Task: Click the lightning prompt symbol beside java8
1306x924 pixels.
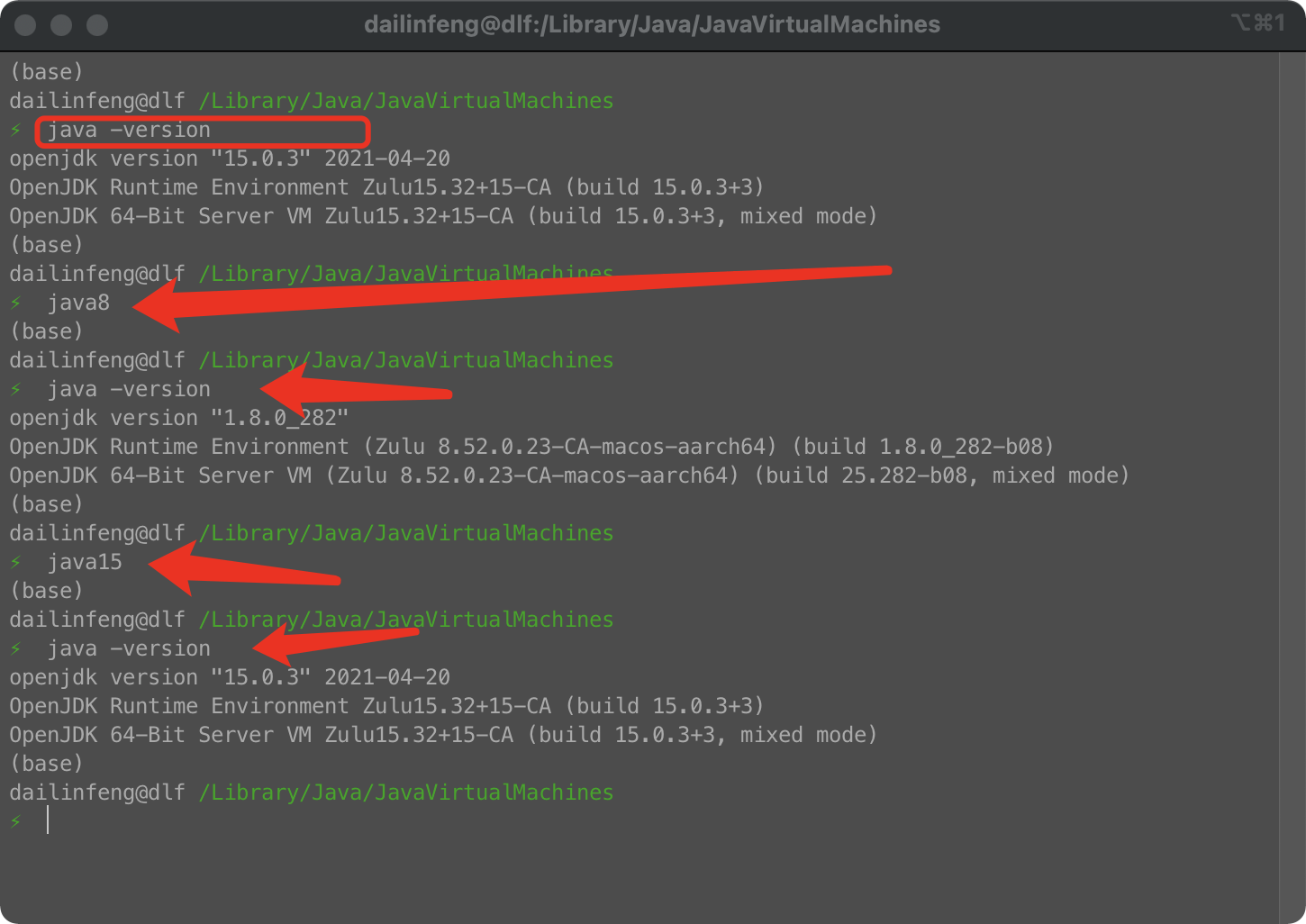Action: 16,303
